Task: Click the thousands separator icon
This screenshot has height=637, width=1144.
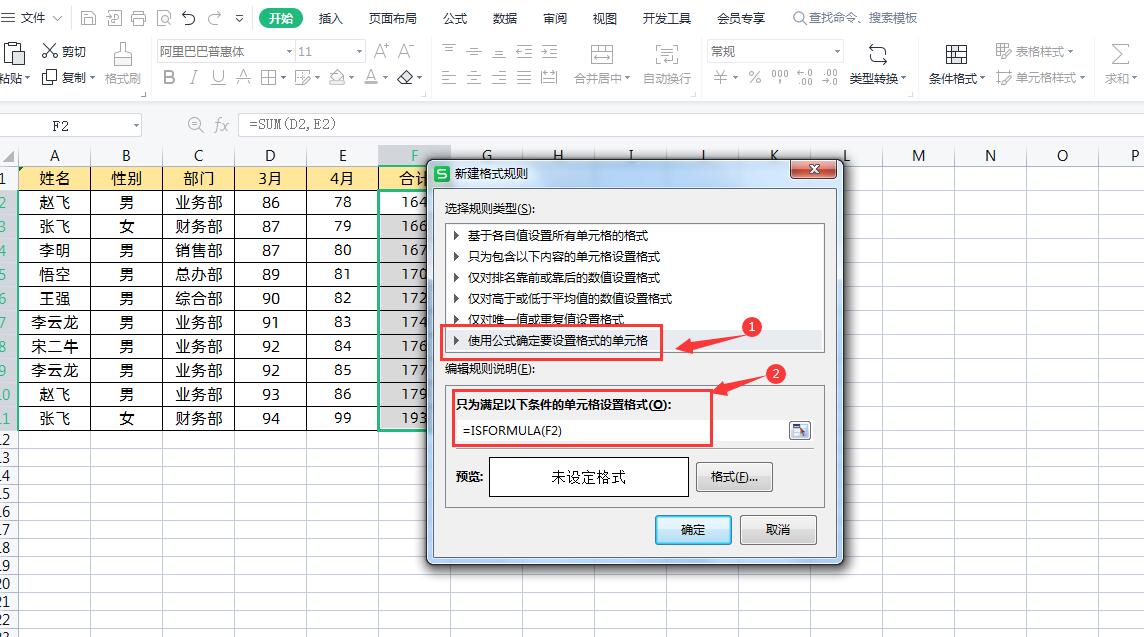Action: click(x=779, y=77)
